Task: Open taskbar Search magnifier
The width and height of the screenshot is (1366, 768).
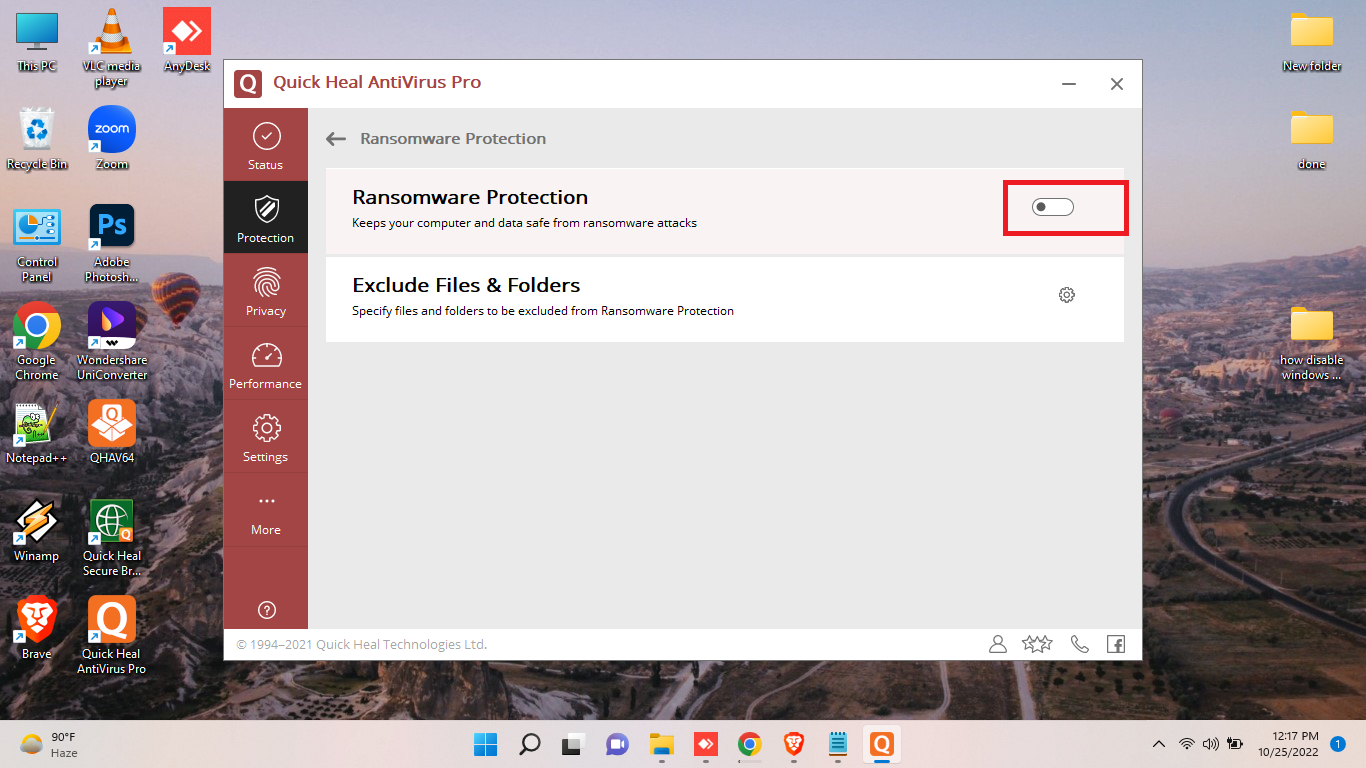Action: coord(530,744)
